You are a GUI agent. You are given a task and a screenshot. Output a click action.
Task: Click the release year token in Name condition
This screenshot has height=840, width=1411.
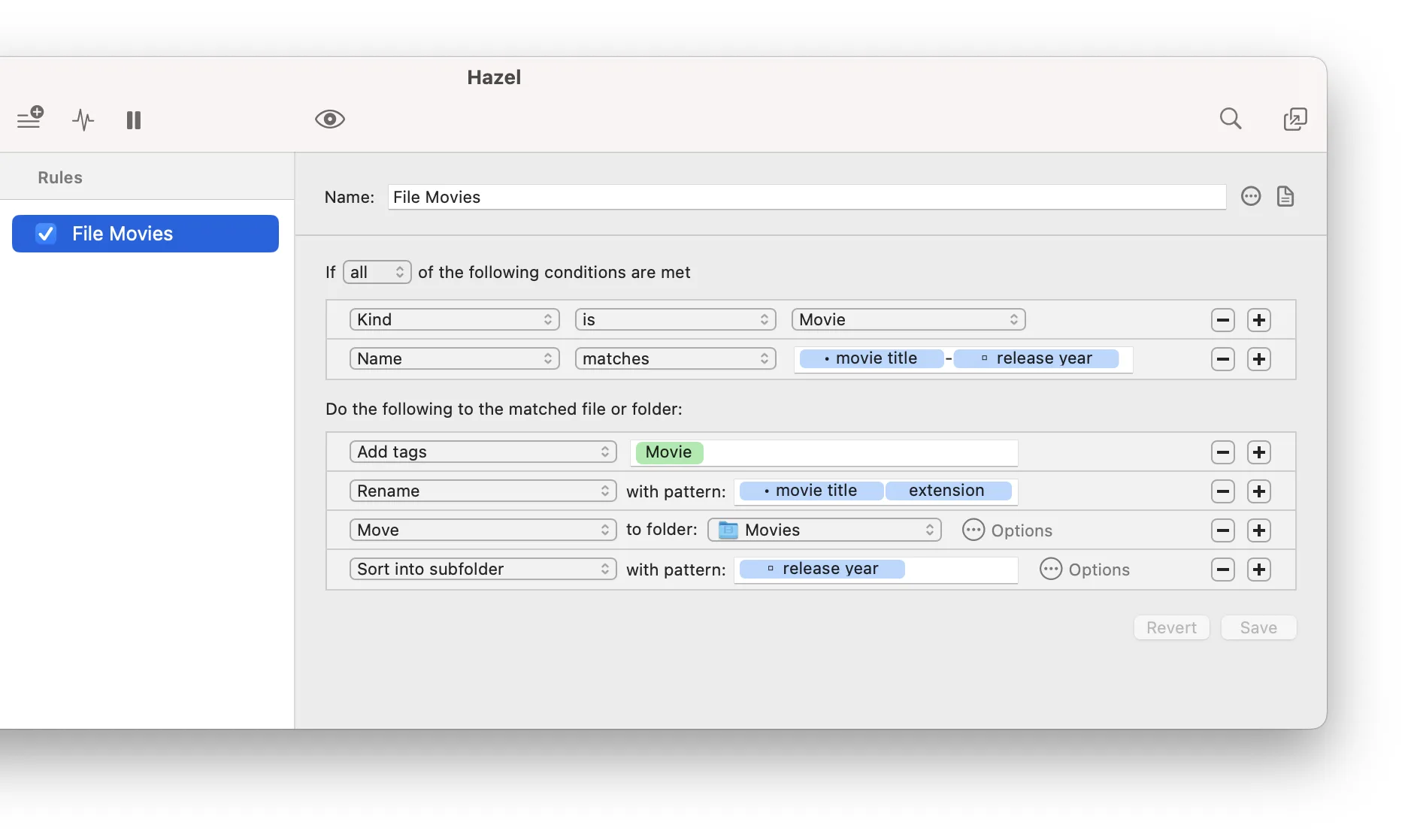1036,358
